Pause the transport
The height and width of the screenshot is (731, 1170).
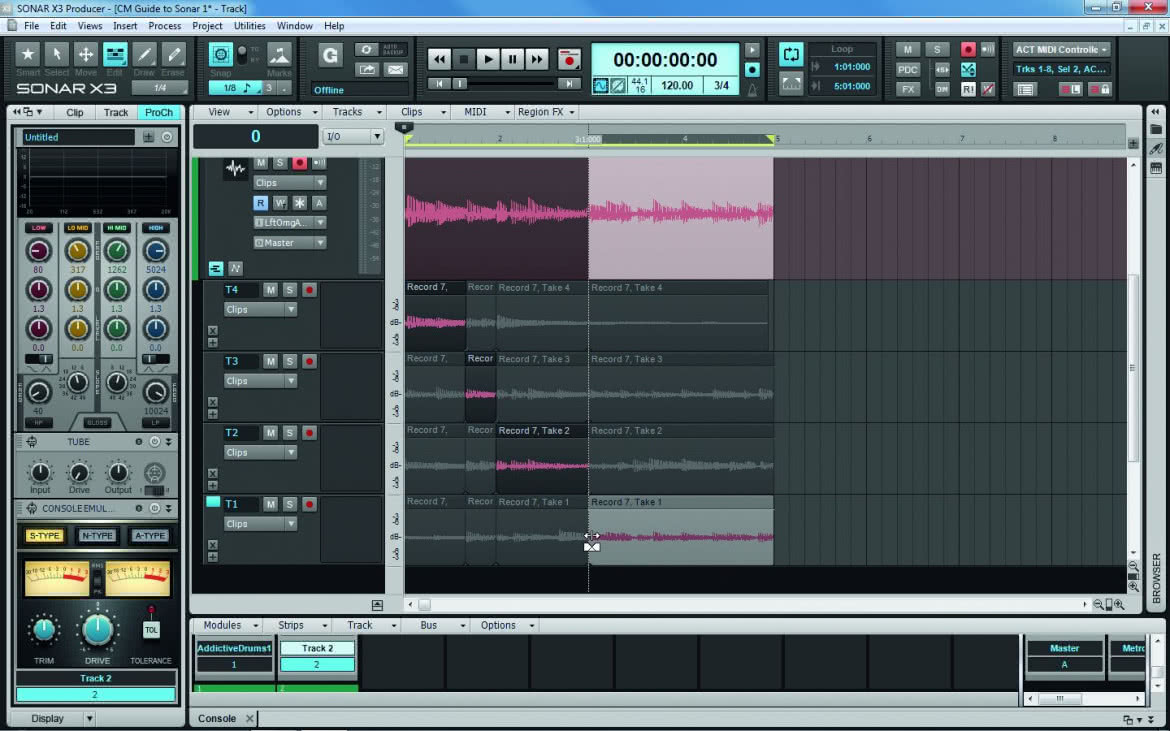click(512, 59)
